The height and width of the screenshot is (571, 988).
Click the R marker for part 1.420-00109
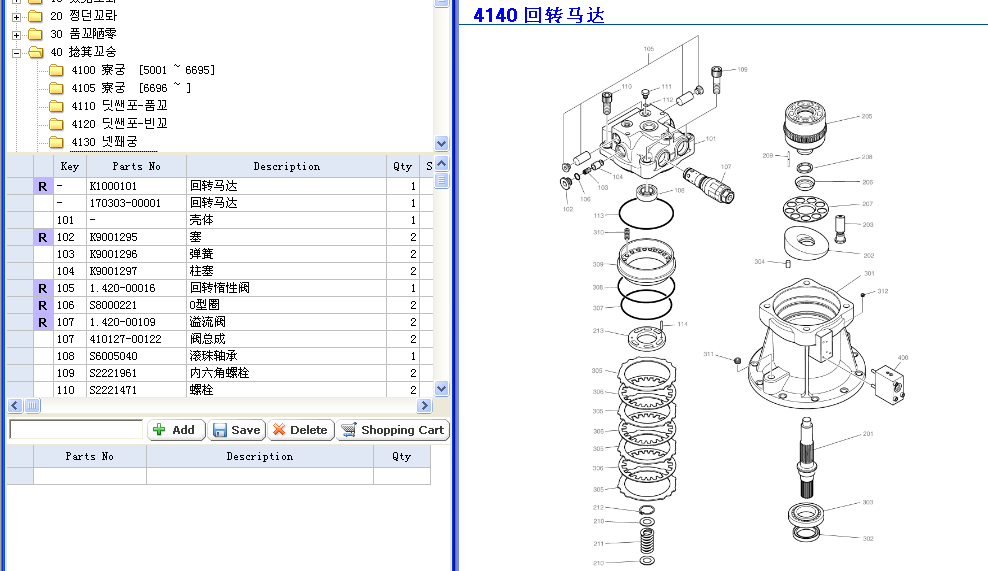[42, 322]
